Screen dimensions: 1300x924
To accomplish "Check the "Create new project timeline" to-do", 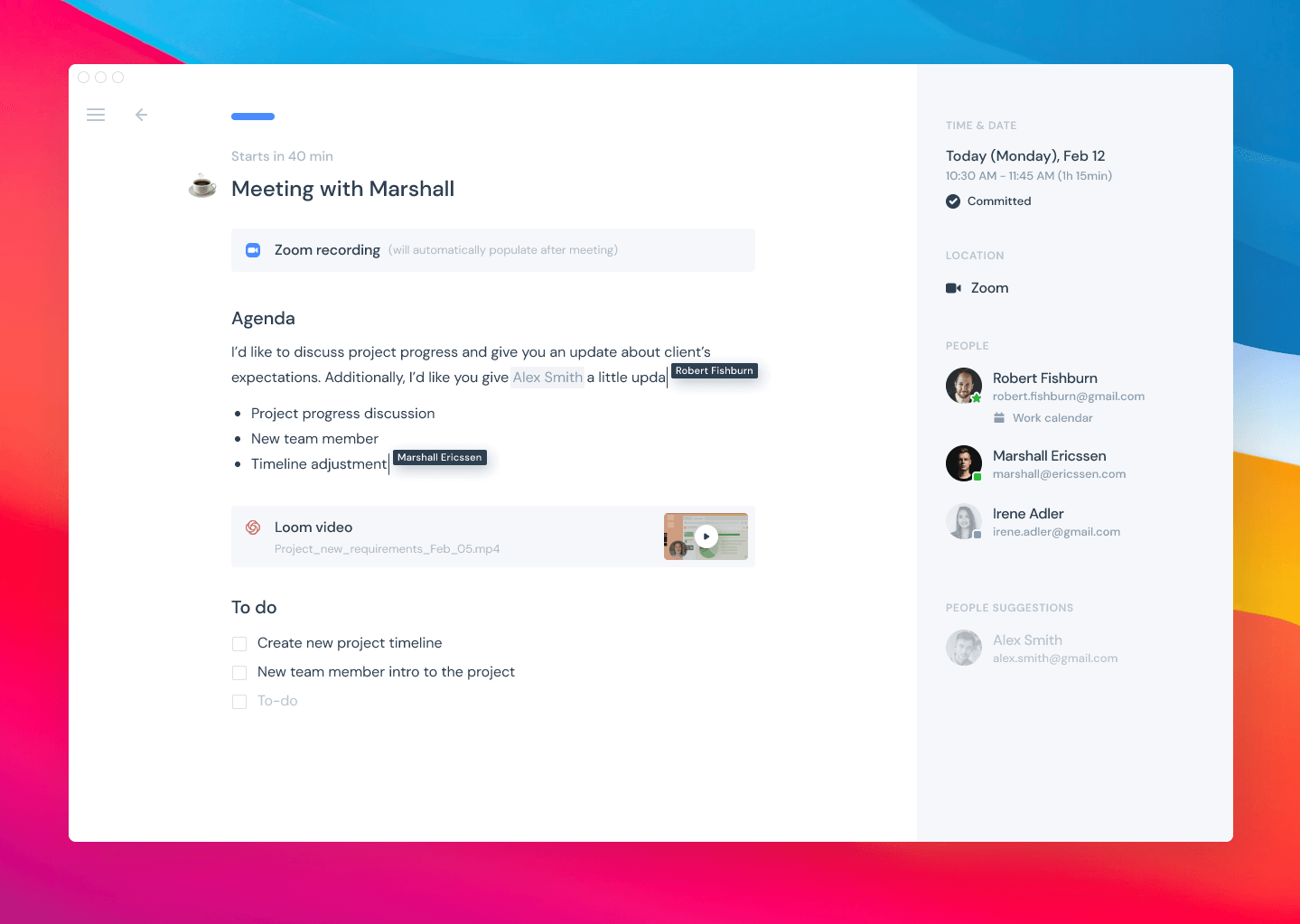I will coord(239,643).
